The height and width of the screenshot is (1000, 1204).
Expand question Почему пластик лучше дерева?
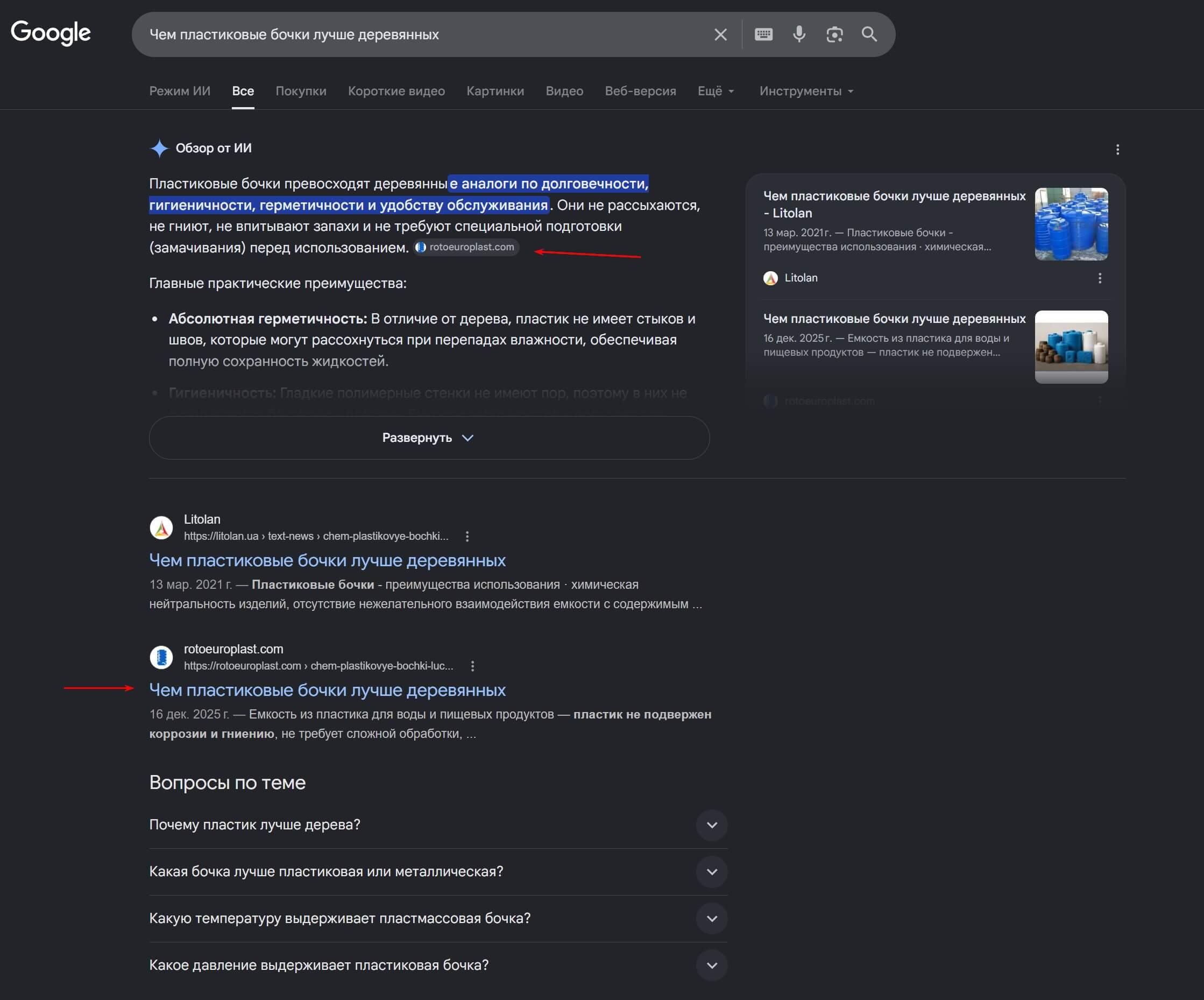[438, 825]
